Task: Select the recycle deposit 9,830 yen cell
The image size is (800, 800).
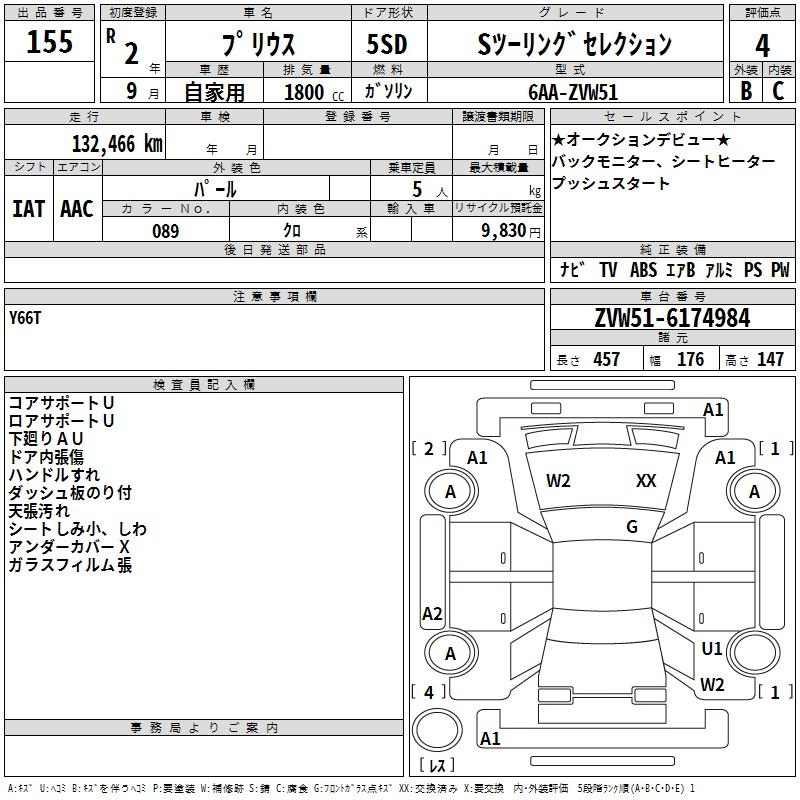Action: [498, 231]
